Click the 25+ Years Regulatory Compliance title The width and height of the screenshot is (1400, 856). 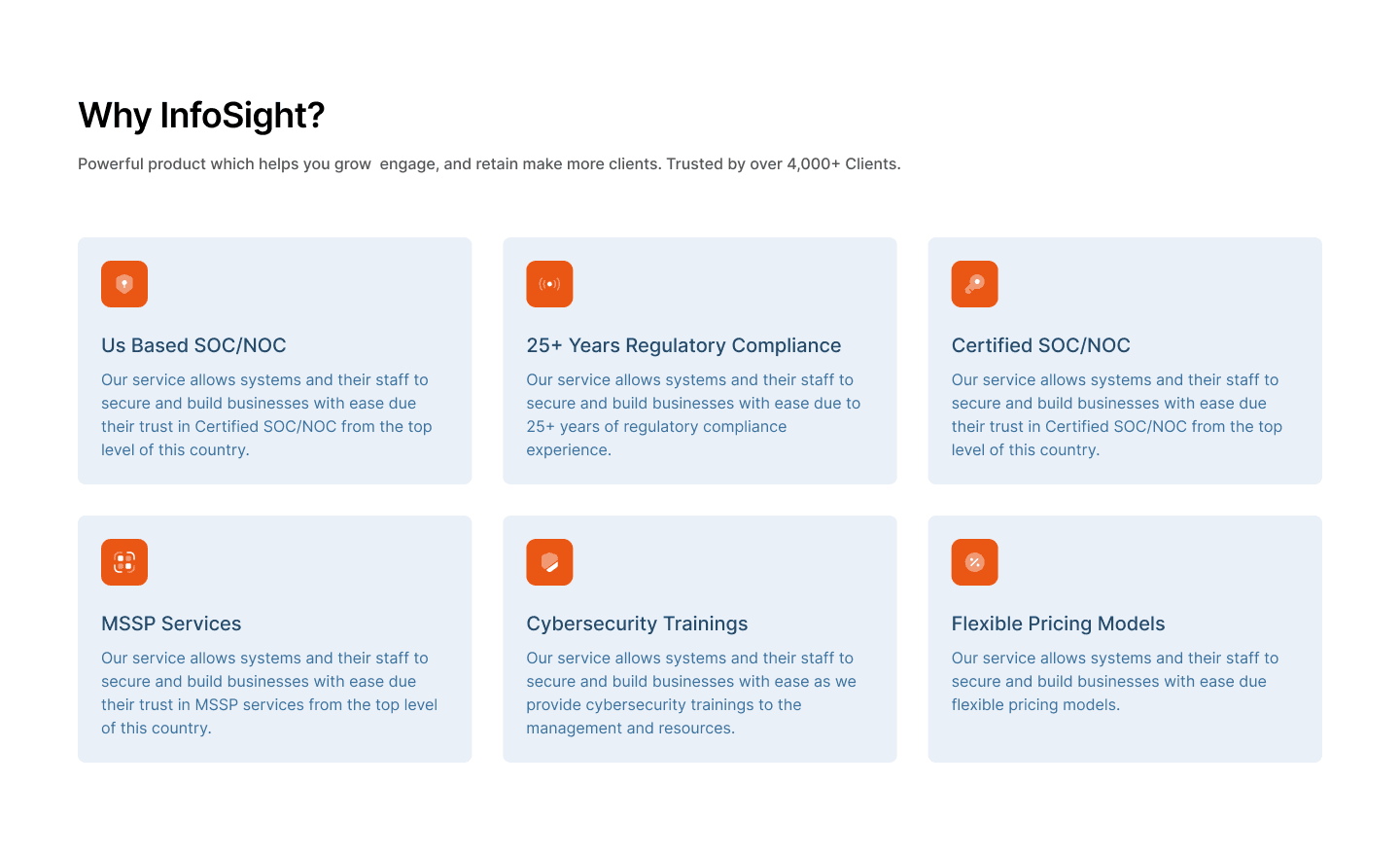pyautogui.click(x=683, y=345)
